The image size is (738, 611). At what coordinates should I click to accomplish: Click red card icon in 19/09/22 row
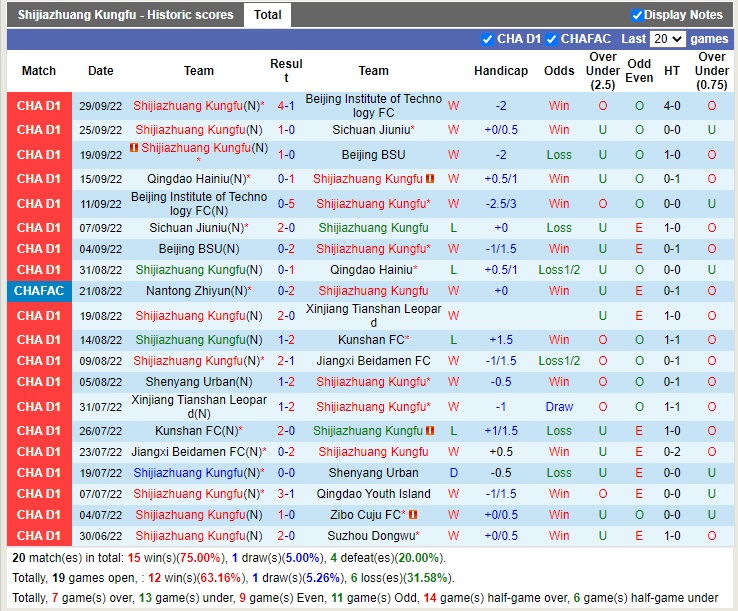pyautogui.click(x=134, y=148)
